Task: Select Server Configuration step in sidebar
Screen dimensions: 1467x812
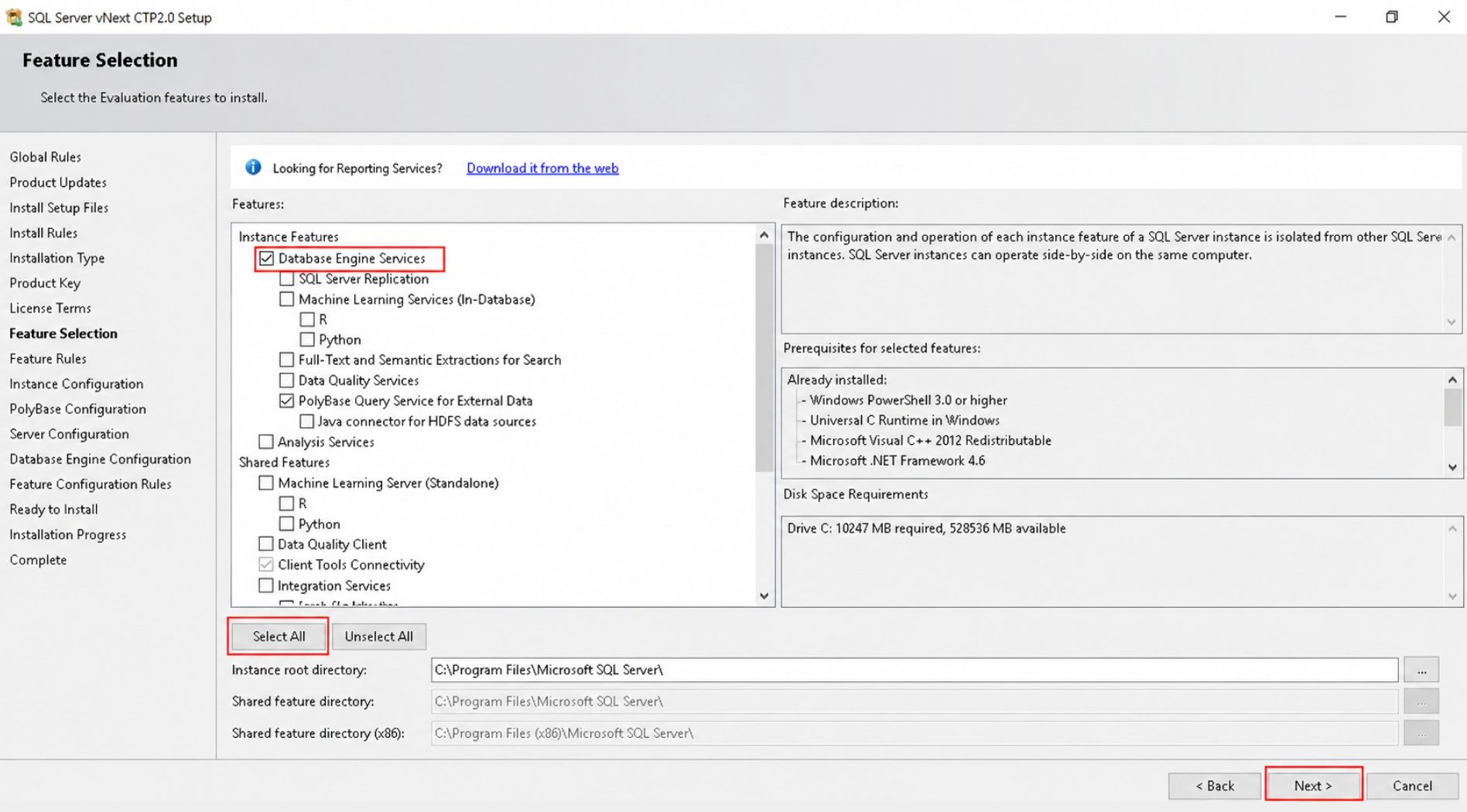Action: tap(69, 434)
